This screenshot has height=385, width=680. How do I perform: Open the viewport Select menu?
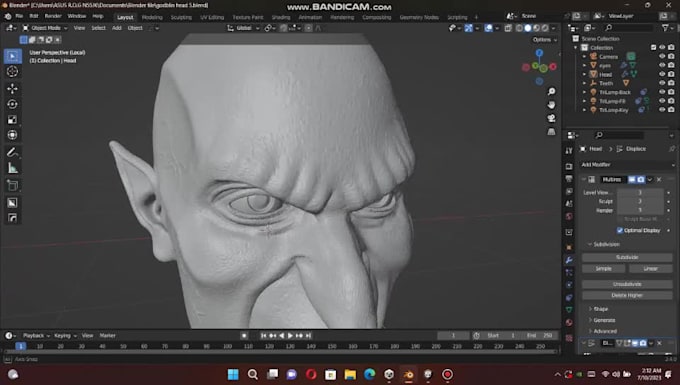(x=98, y=28)
